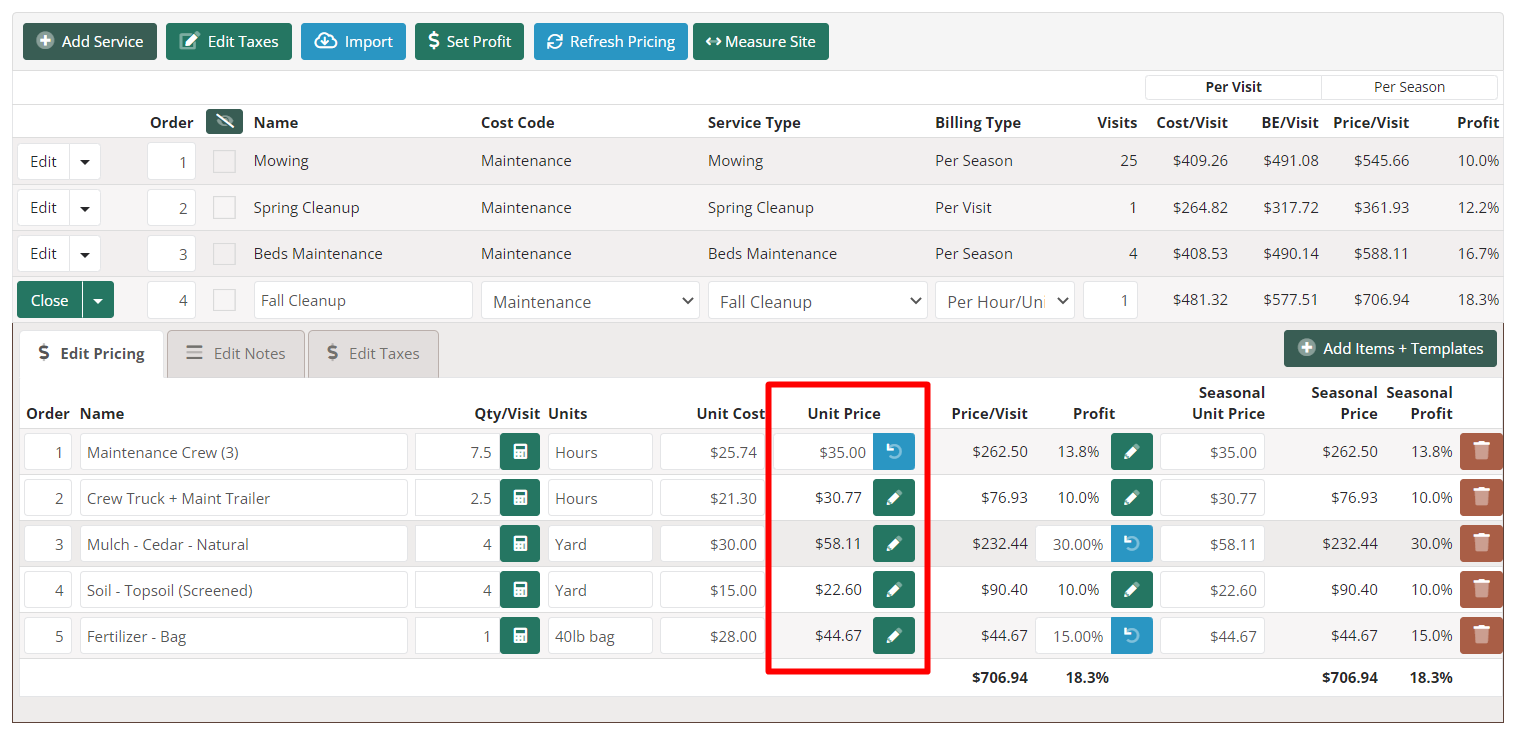Click the Visits field for Fall Cleanup

1110,300
